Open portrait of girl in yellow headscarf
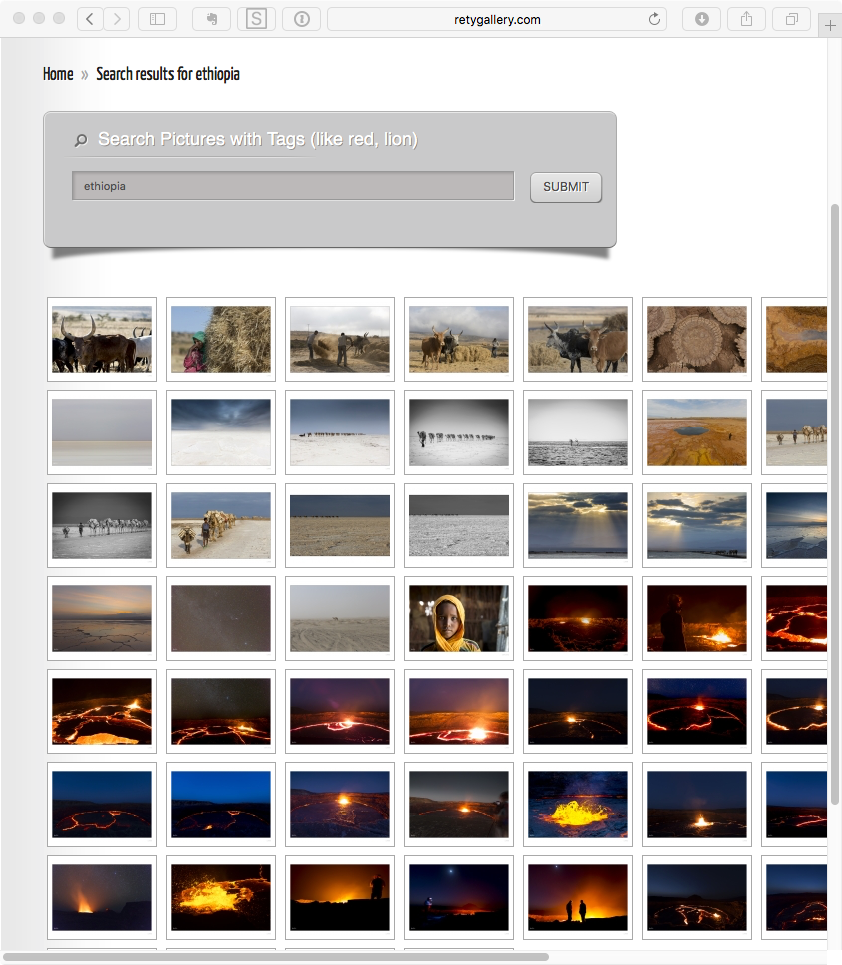This screenshot has width=842, height=965. click(x=459, y=618)
